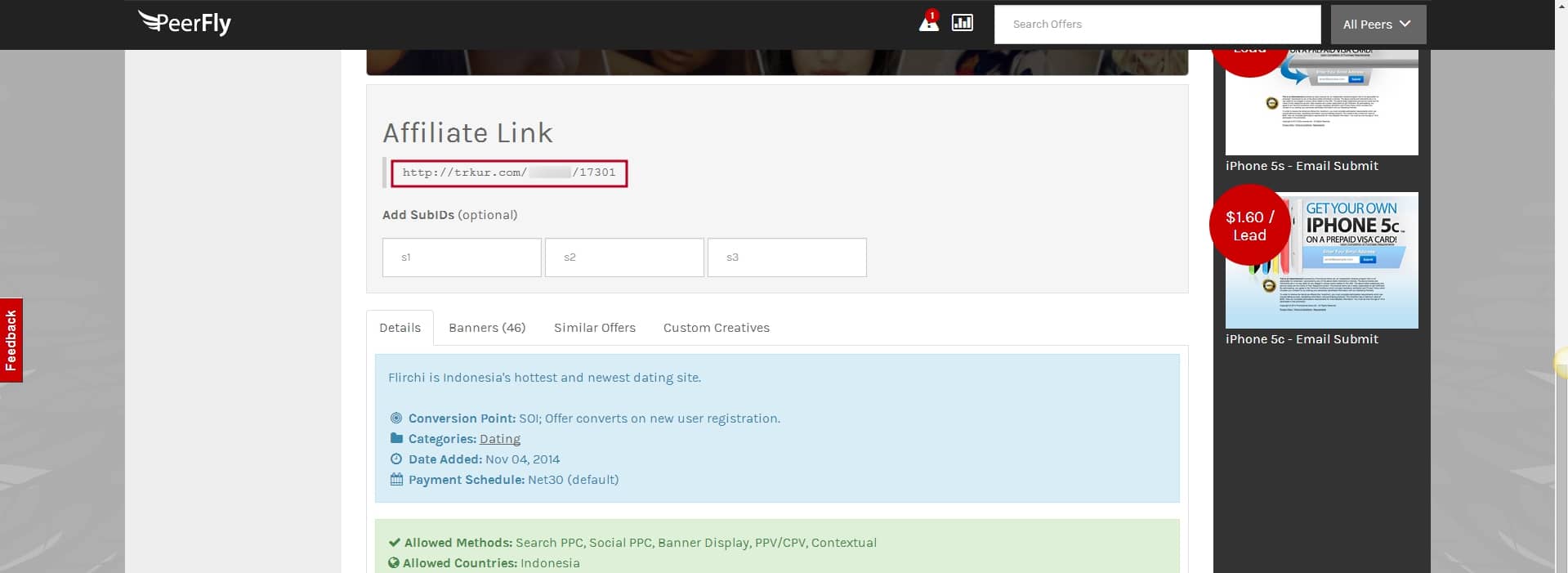Open the statistics chart icon
The height and width of the screenshot is (573, 1568).
(963, 22)
